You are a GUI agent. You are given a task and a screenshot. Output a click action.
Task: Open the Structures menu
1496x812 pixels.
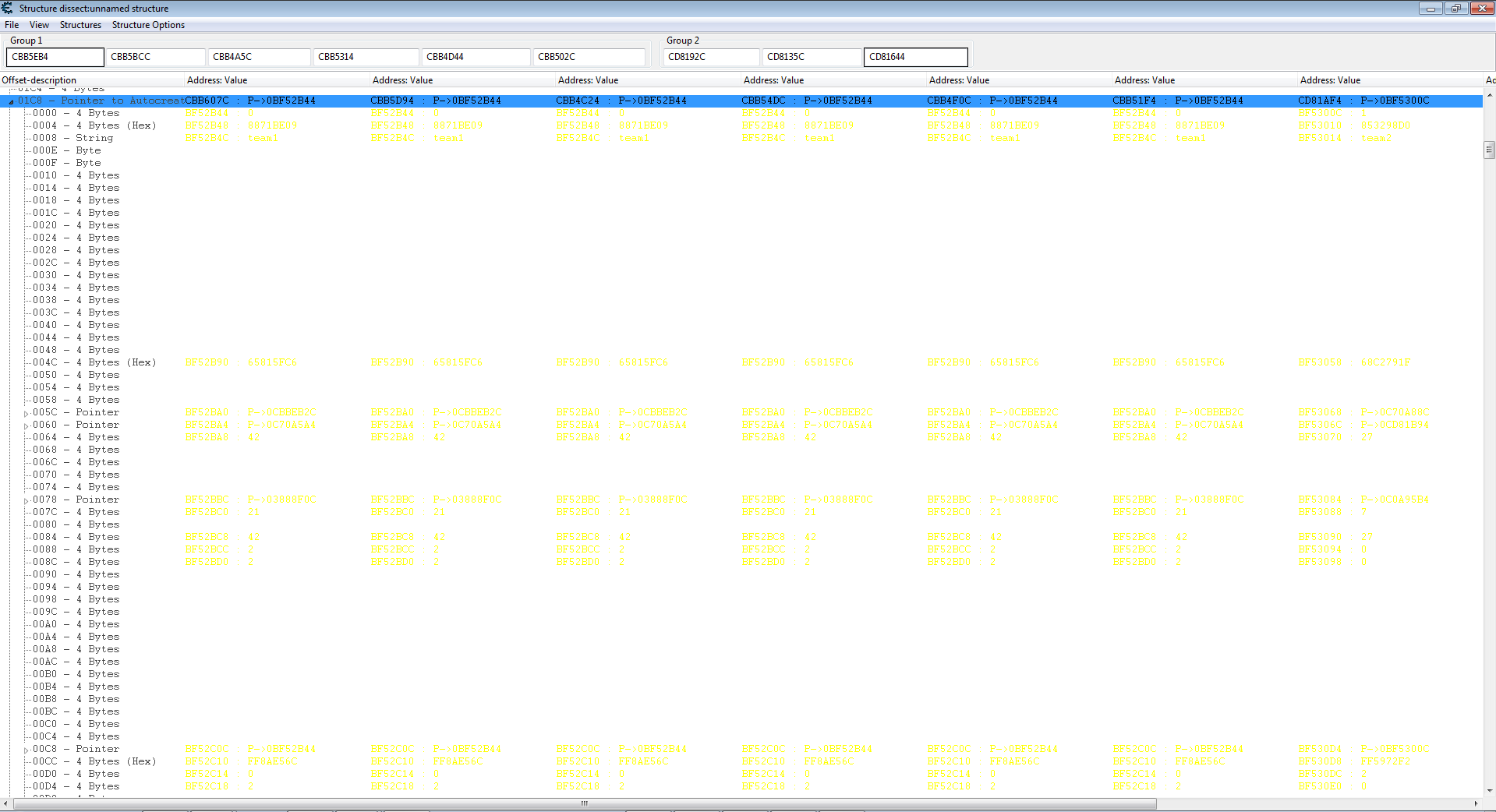tap(80, 25)
